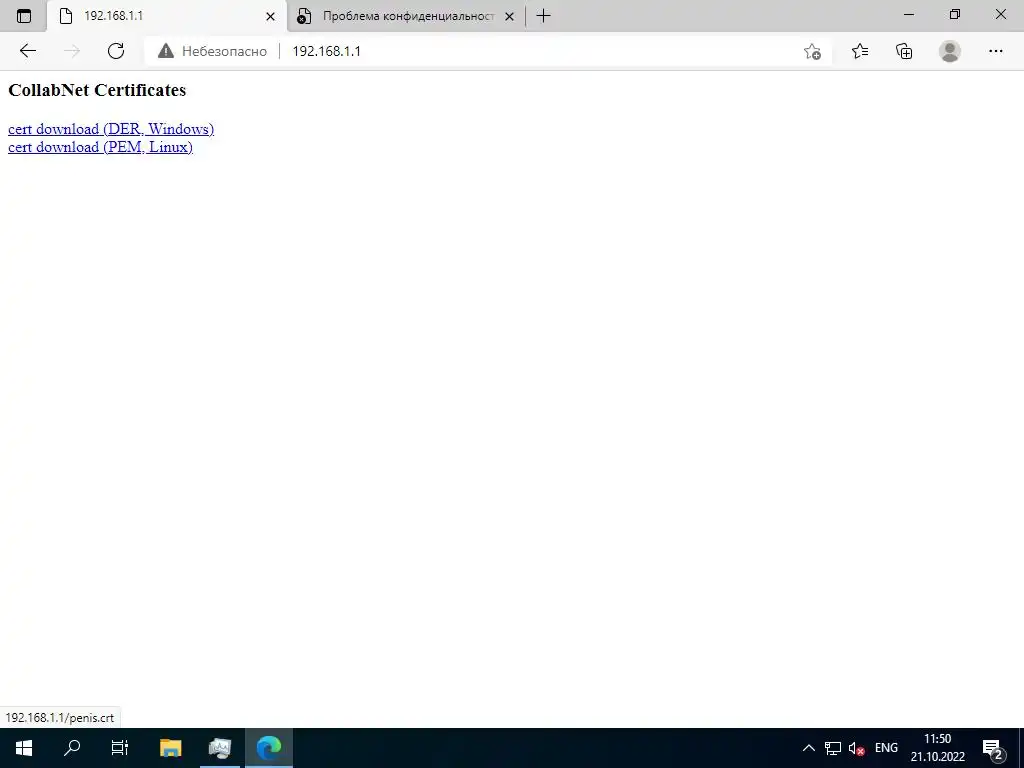This screenshot has width=1024, height=768.
Task: Open the notification center
Action: [993, 748]
